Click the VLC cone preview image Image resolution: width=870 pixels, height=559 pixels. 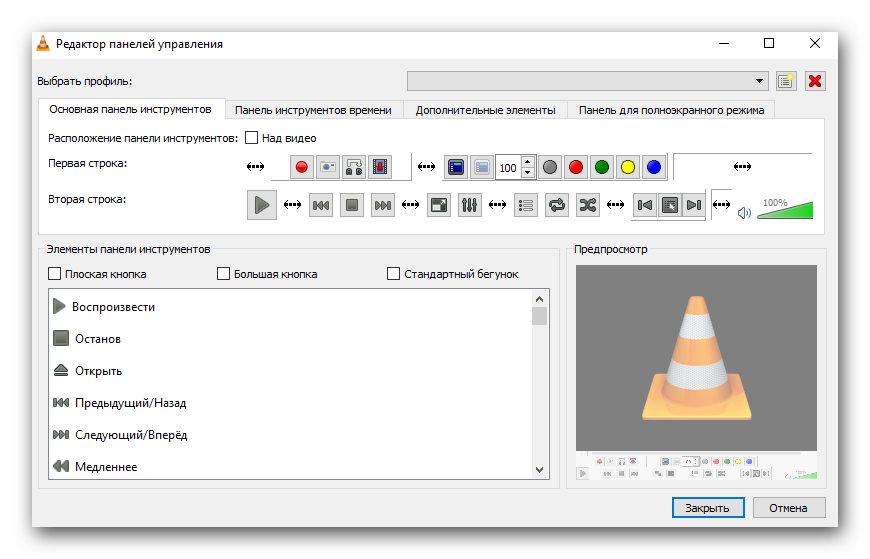click(x=696, y=357)
